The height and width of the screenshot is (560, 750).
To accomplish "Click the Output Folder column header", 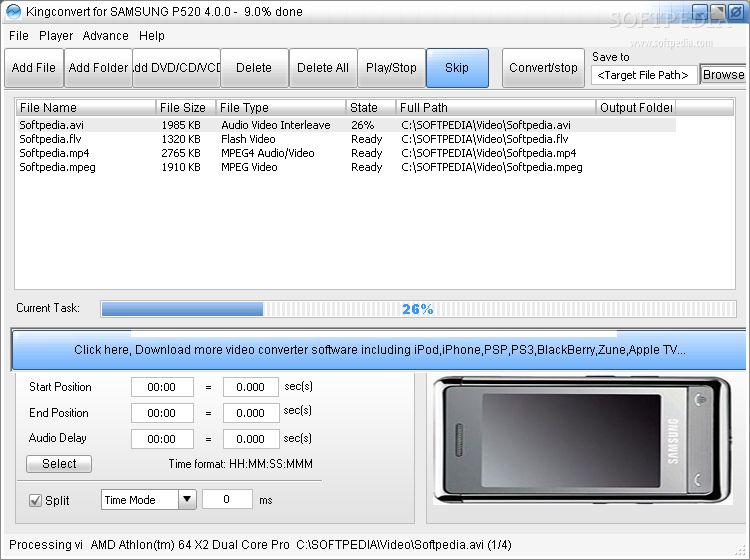I will point(636,108).
